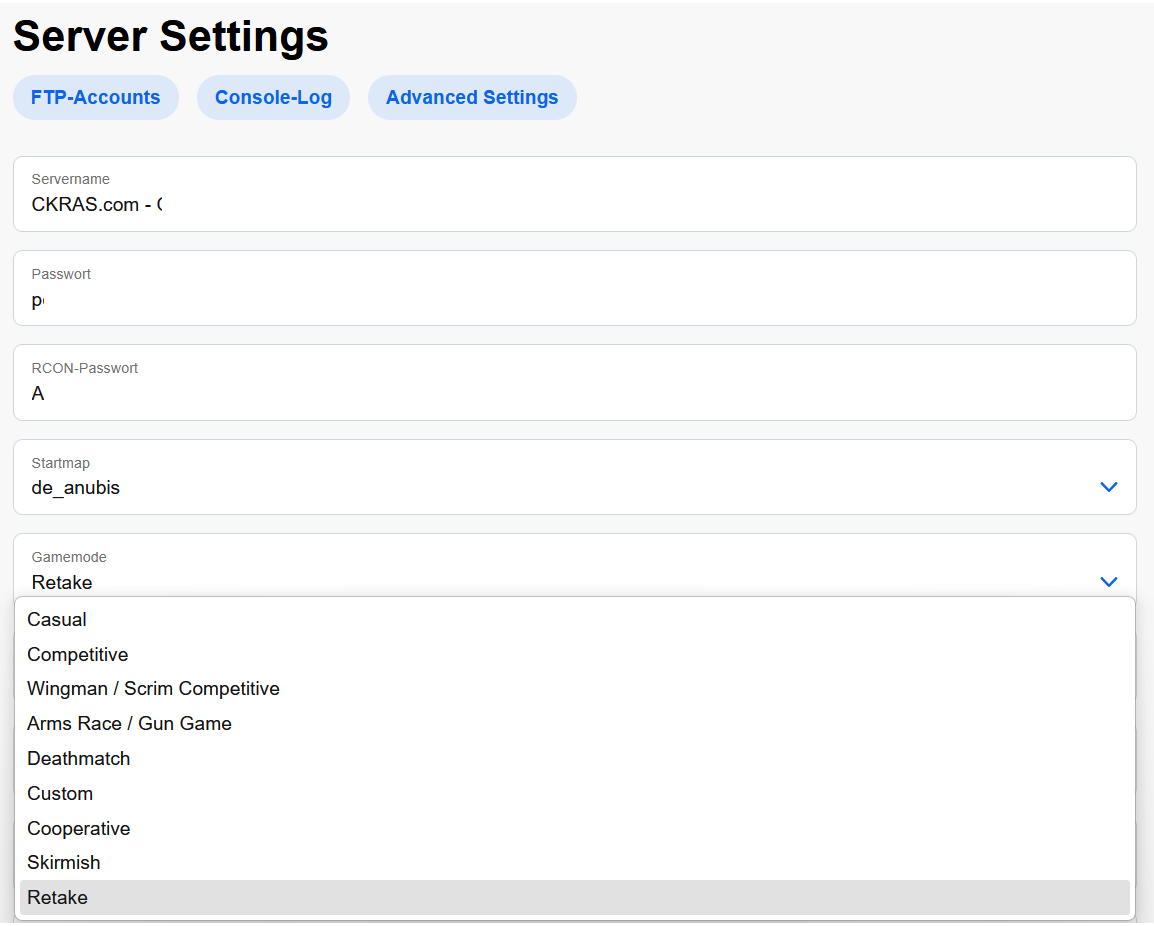
Task: Select Casual from the gamemode list
Action: tap(57, 619)
